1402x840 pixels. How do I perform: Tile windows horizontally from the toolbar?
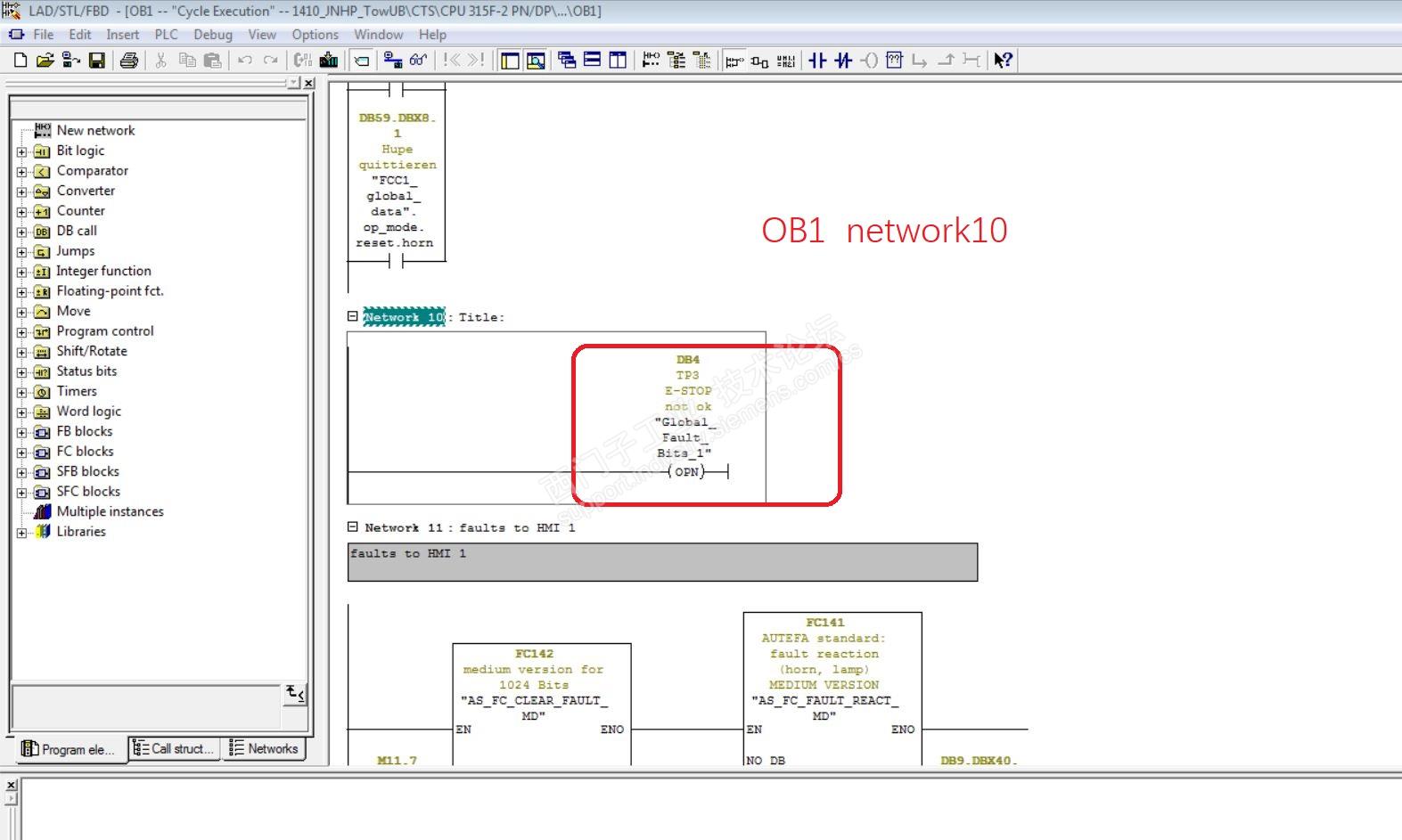[x=593, y=61]
